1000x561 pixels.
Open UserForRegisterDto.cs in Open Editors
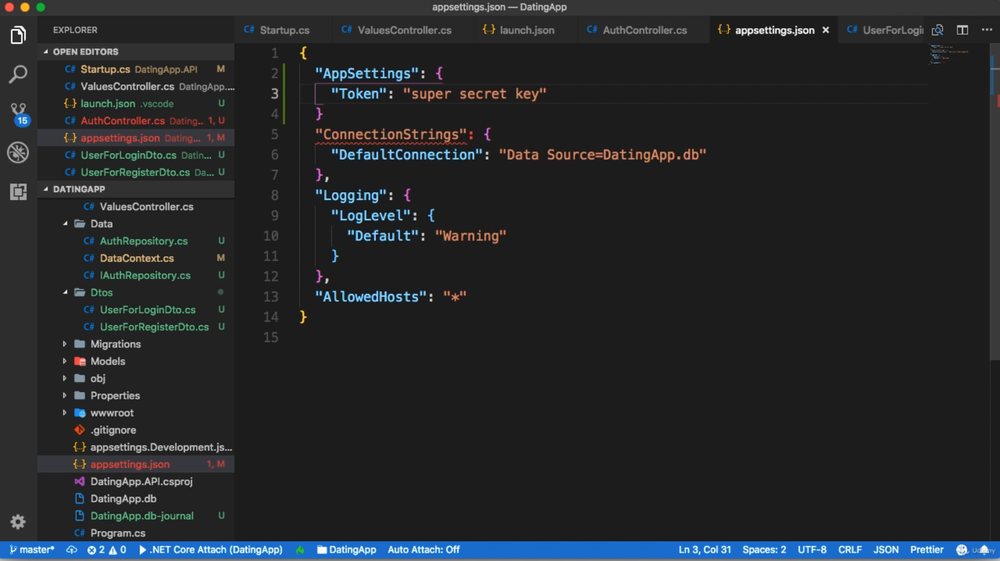(136, 172)
